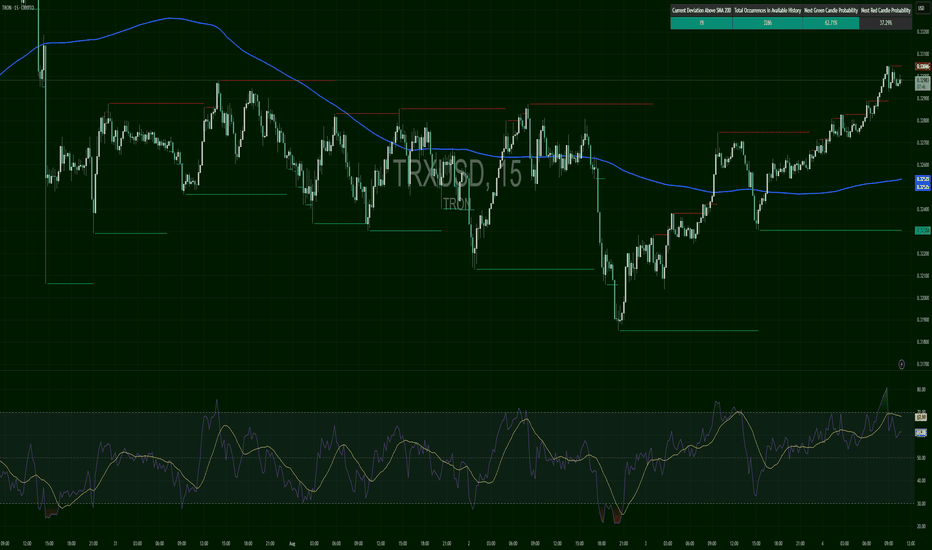
Task: Click the round lightning icon above the RSI pane
Action: [901, 364]
